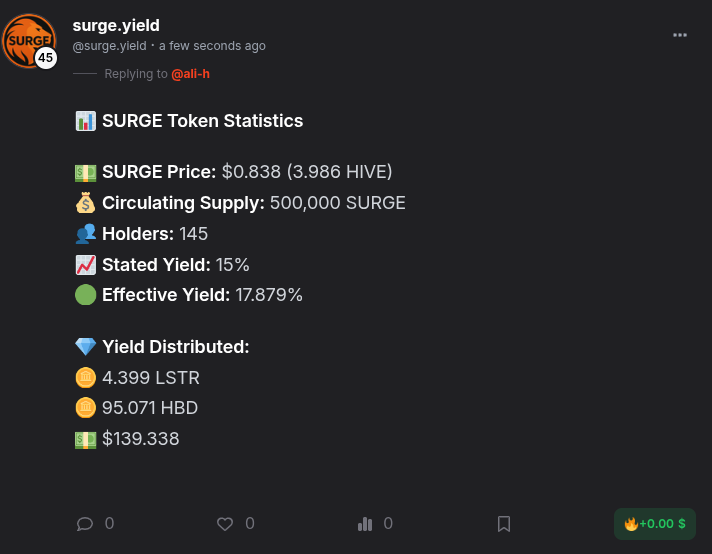
Task: Click the surge.yield display name
Action: click(x=116, y=25)
